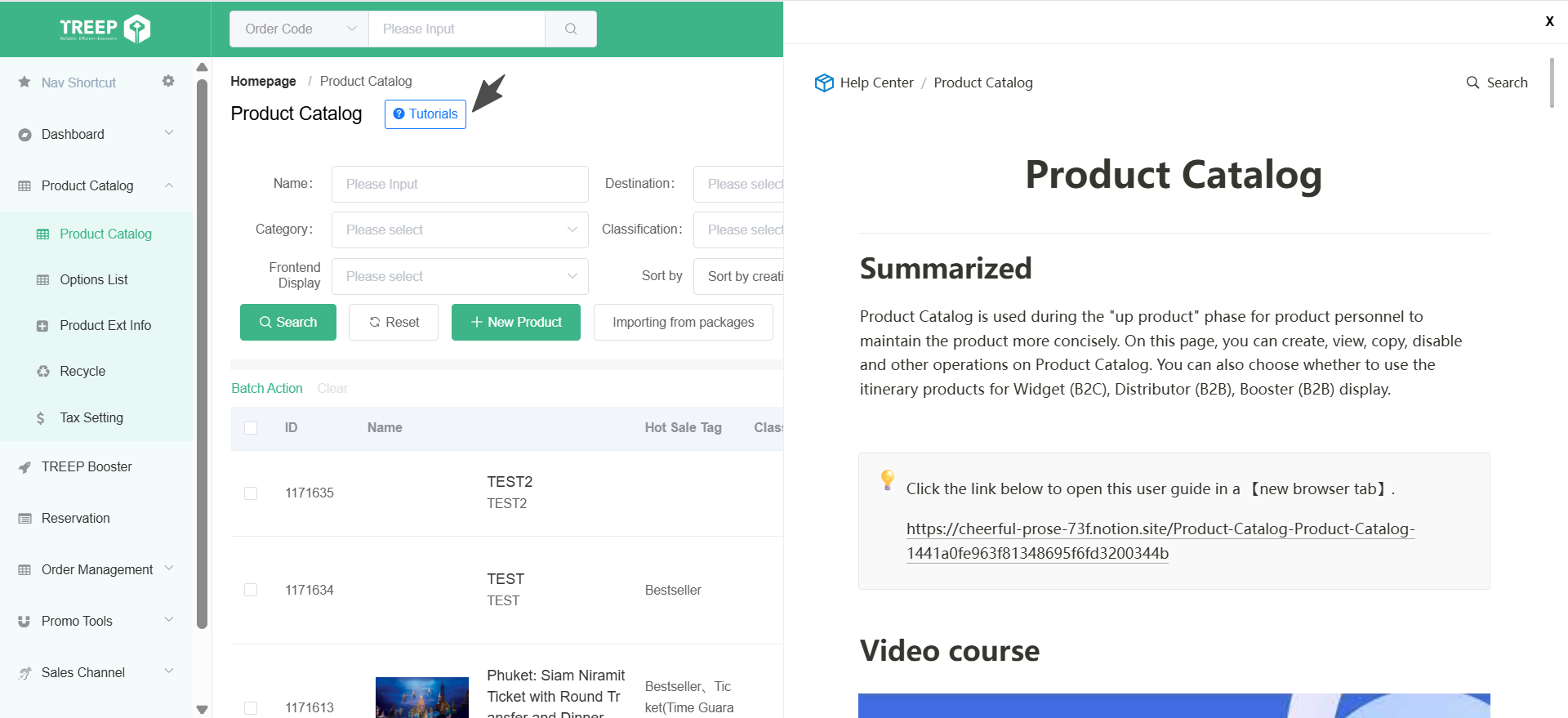Click the Product Catalog parent menu grid icon
This screenshot has height=718, width=1568.
click(x=24, y=185)
